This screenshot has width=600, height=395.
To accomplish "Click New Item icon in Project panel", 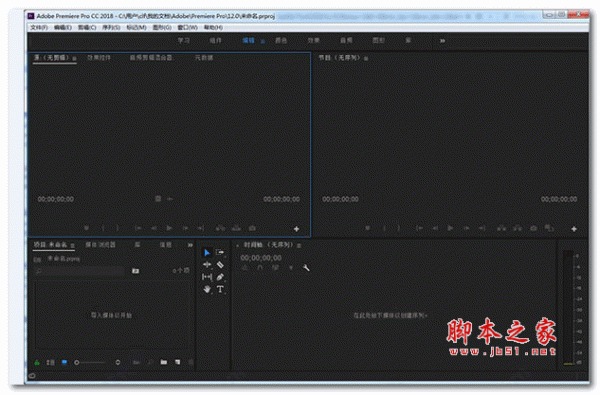I will click(x=178, y=362).
